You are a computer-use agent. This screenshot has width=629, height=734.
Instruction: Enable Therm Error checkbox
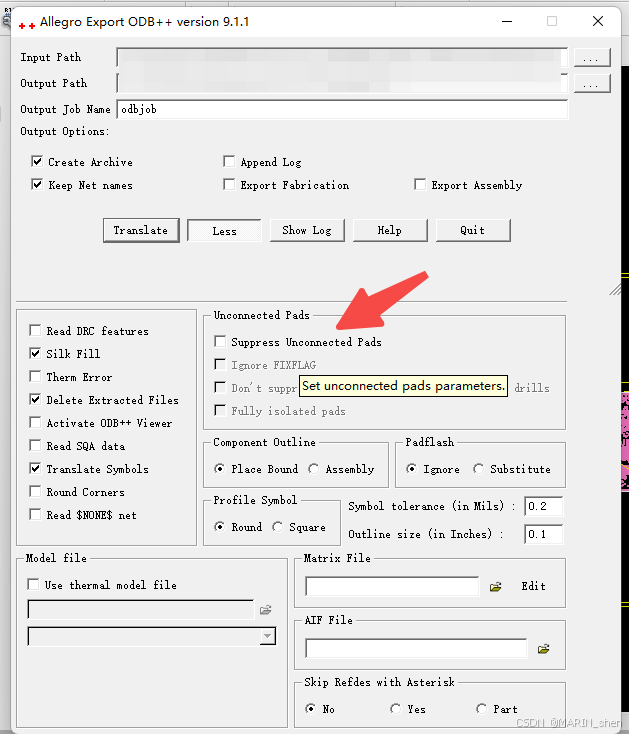pos(35,376)
